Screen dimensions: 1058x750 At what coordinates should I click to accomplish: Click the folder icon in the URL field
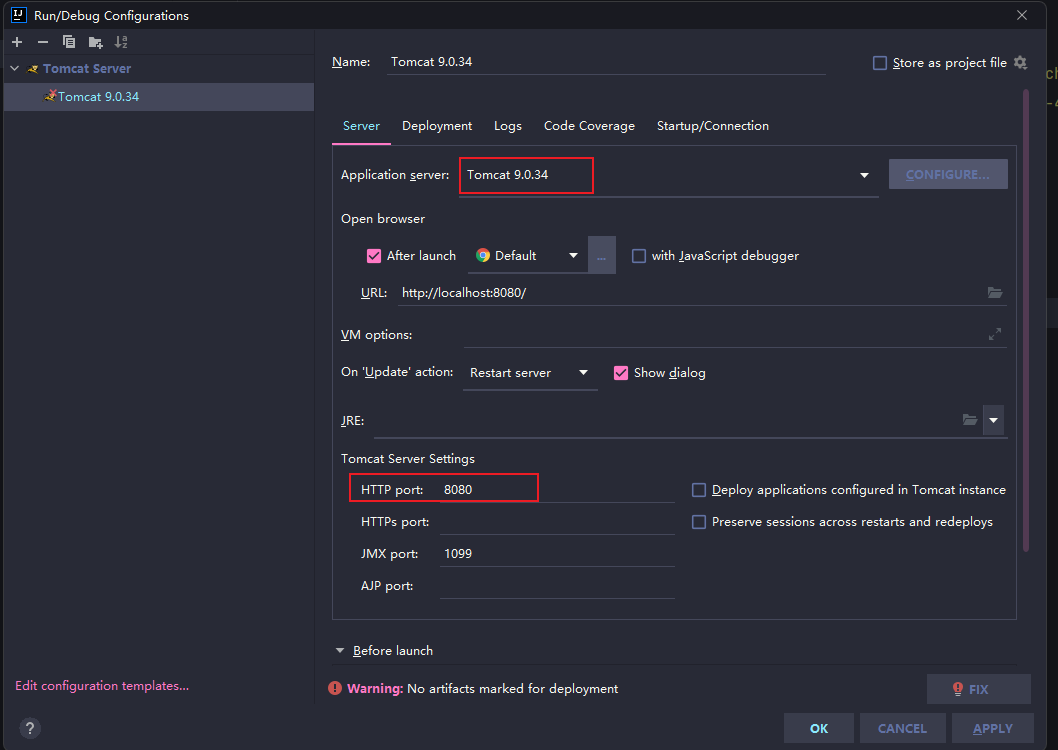click(994, 293)
